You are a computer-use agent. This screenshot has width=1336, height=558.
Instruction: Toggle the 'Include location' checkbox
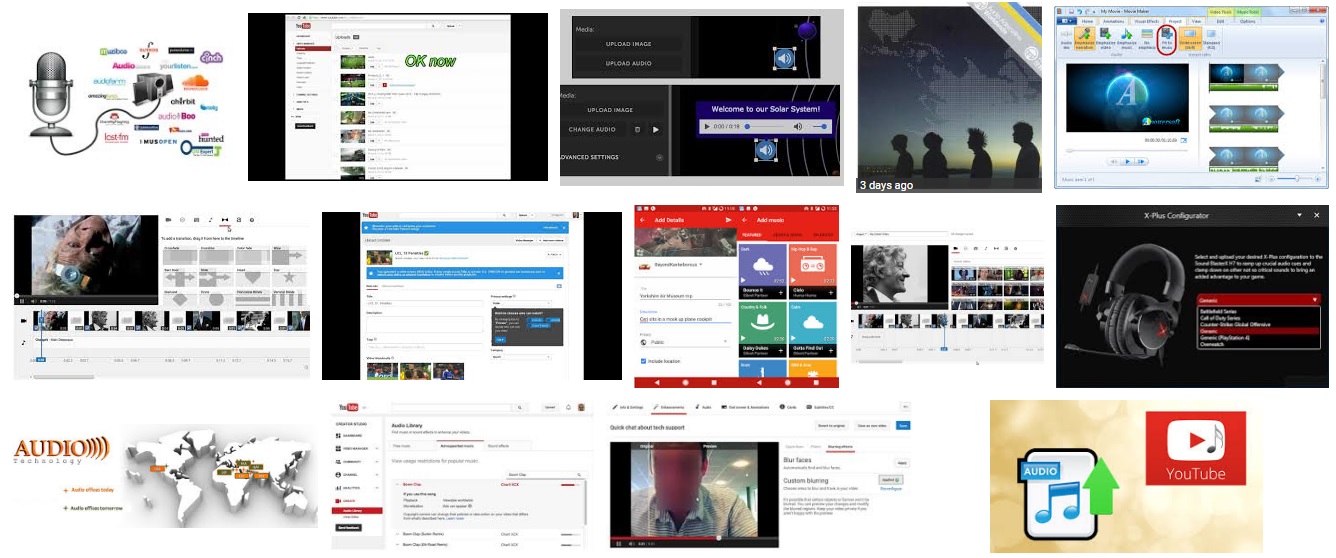[643, 361]
